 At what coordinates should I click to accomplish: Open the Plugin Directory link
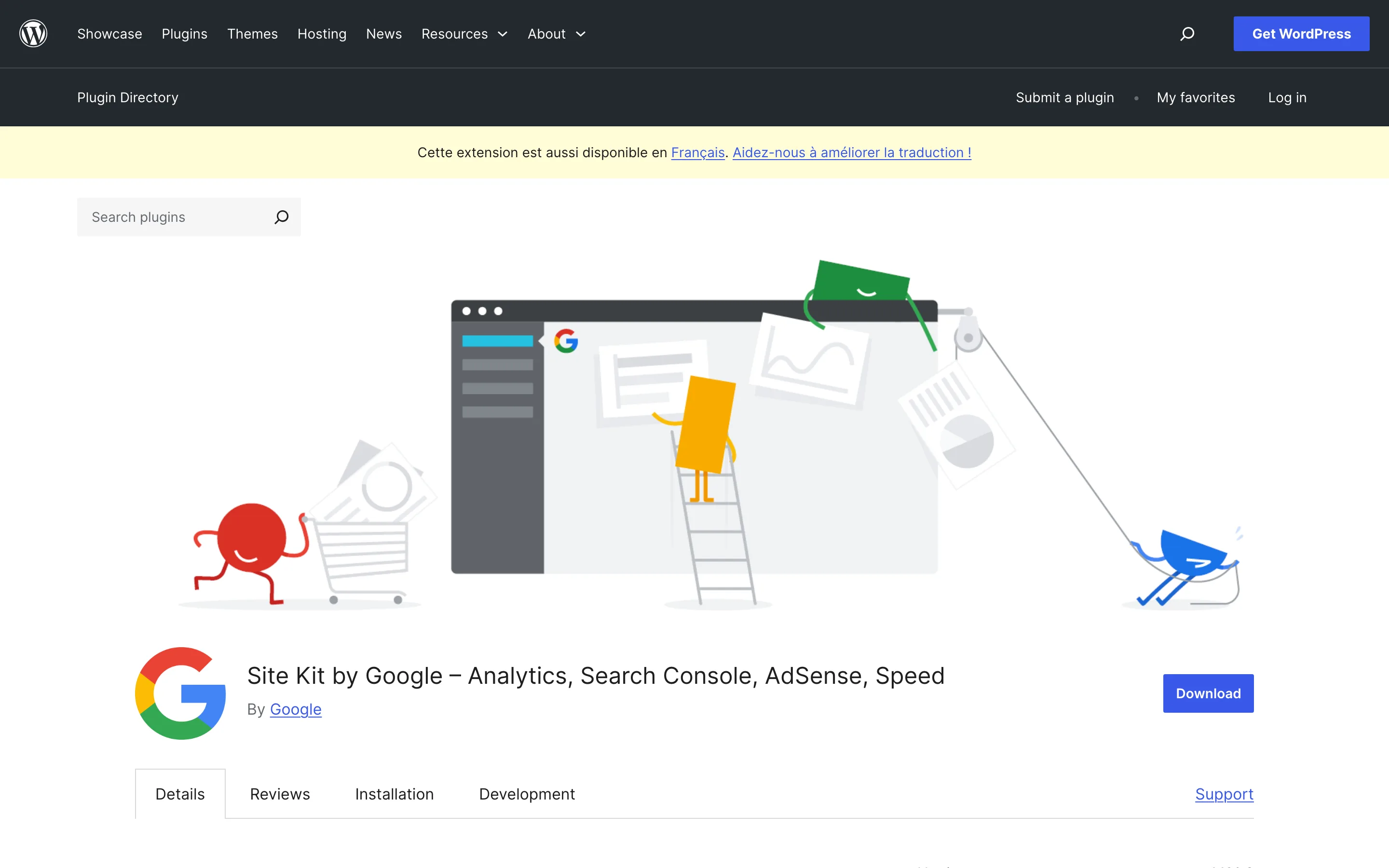[128, 97]
